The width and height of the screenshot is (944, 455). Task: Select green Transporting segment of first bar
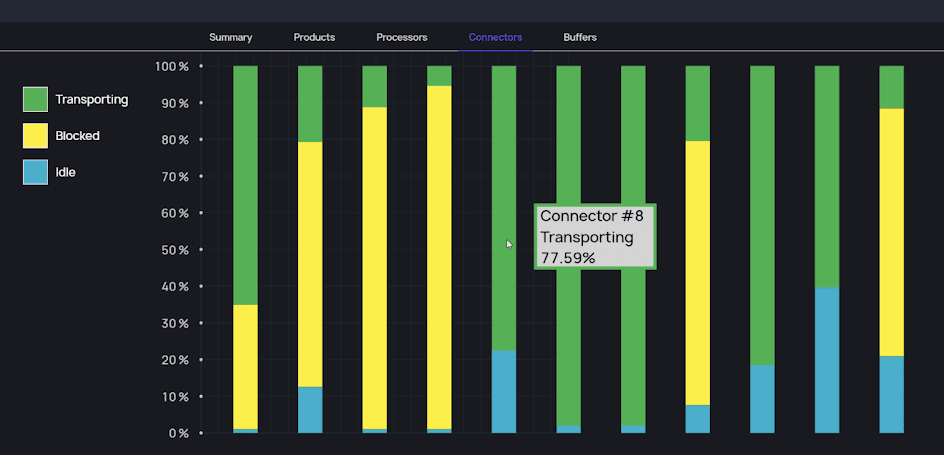245,185
